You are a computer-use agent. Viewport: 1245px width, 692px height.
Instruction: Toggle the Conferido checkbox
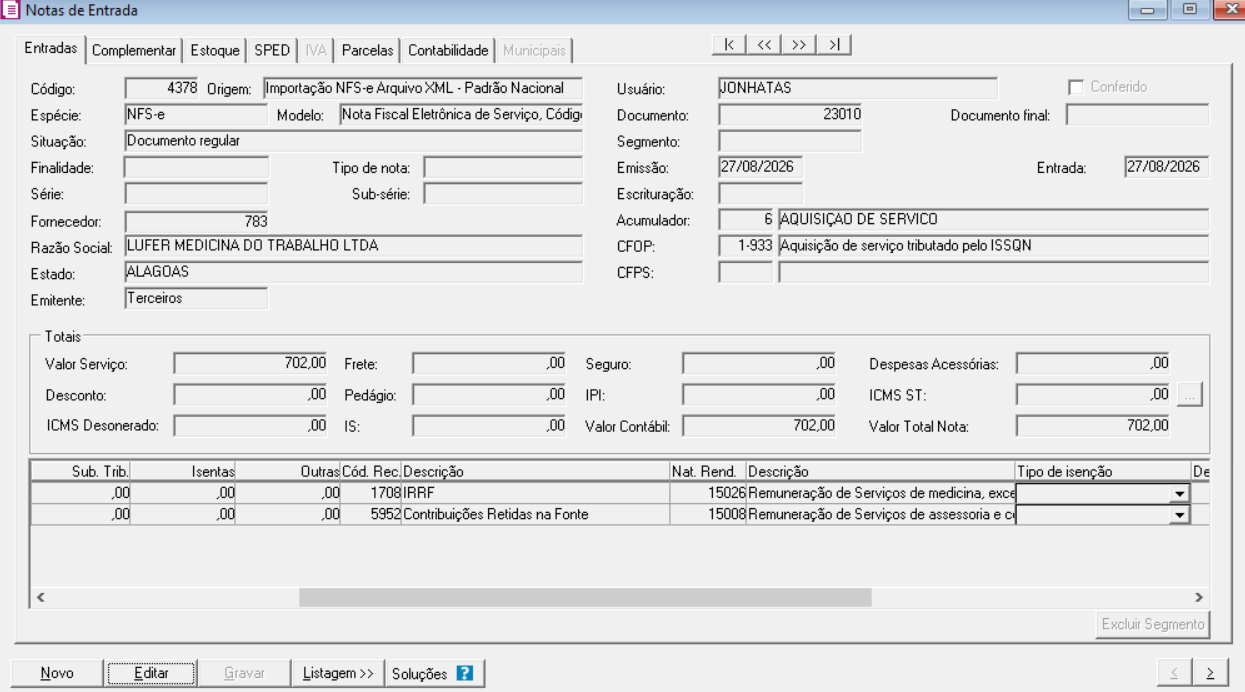[x=1076, y=87]
